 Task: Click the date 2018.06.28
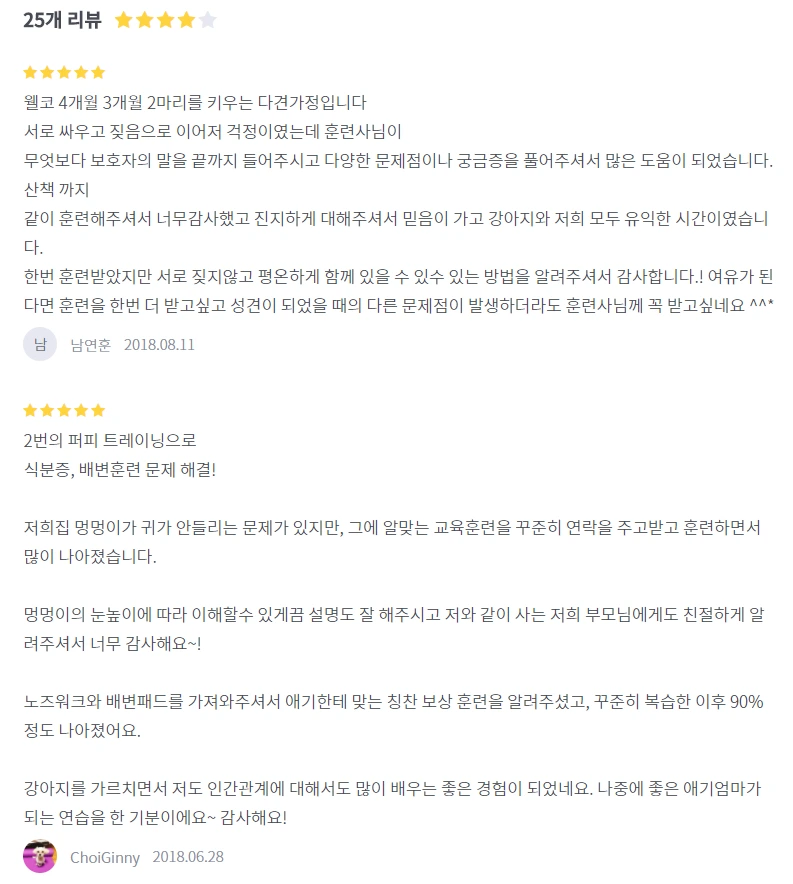(x=188, y=857)
